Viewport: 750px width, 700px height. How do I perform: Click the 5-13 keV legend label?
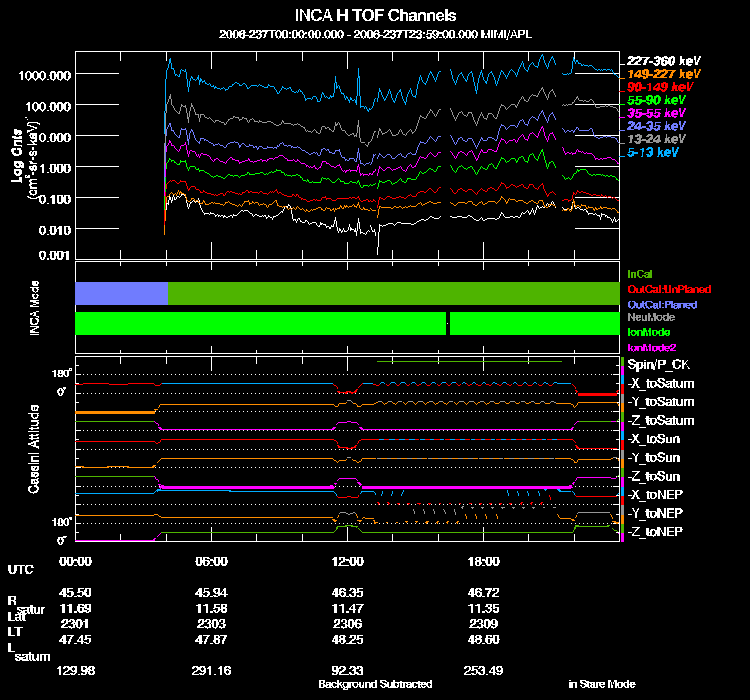click(x=652, y=152)
